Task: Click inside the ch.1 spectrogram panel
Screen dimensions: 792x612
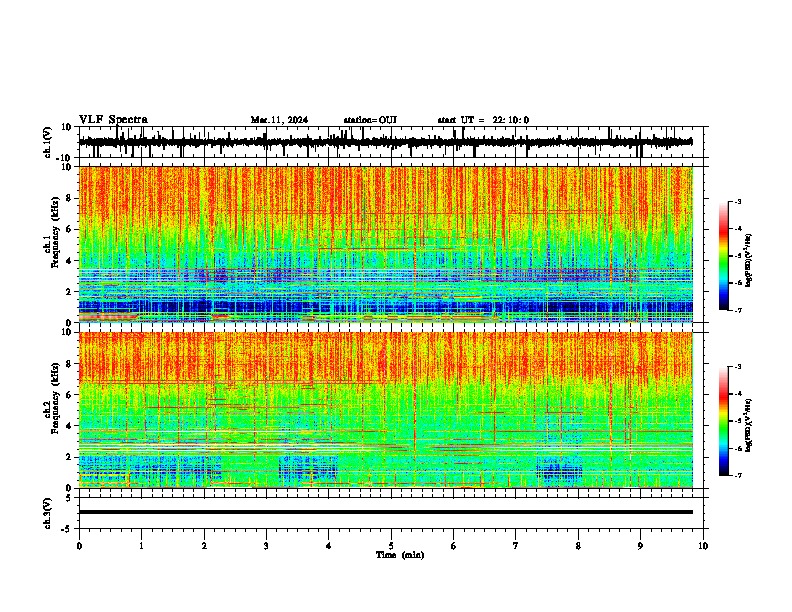Action: [386, 244]
